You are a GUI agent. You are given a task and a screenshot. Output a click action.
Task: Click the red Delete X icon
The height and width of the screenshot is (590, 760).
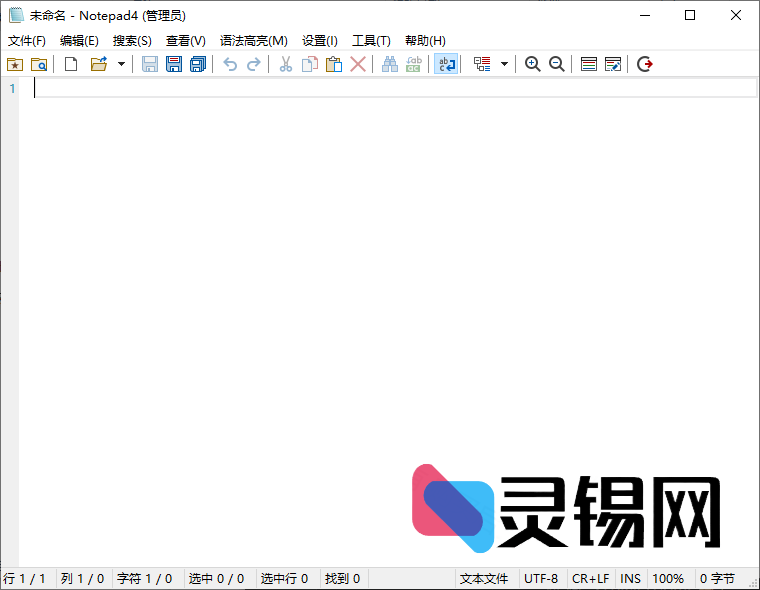click(x=358, y=64)
